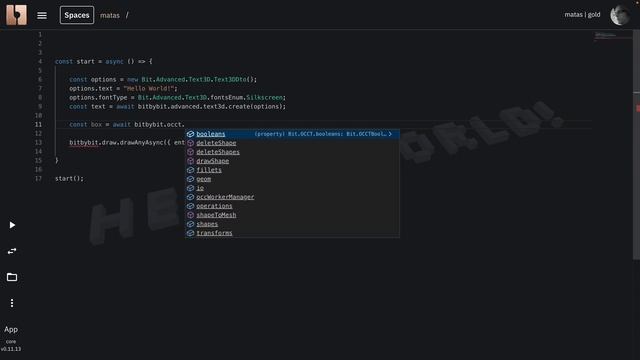
Task: Click the swap arrows icon
Action: [12, 251]
